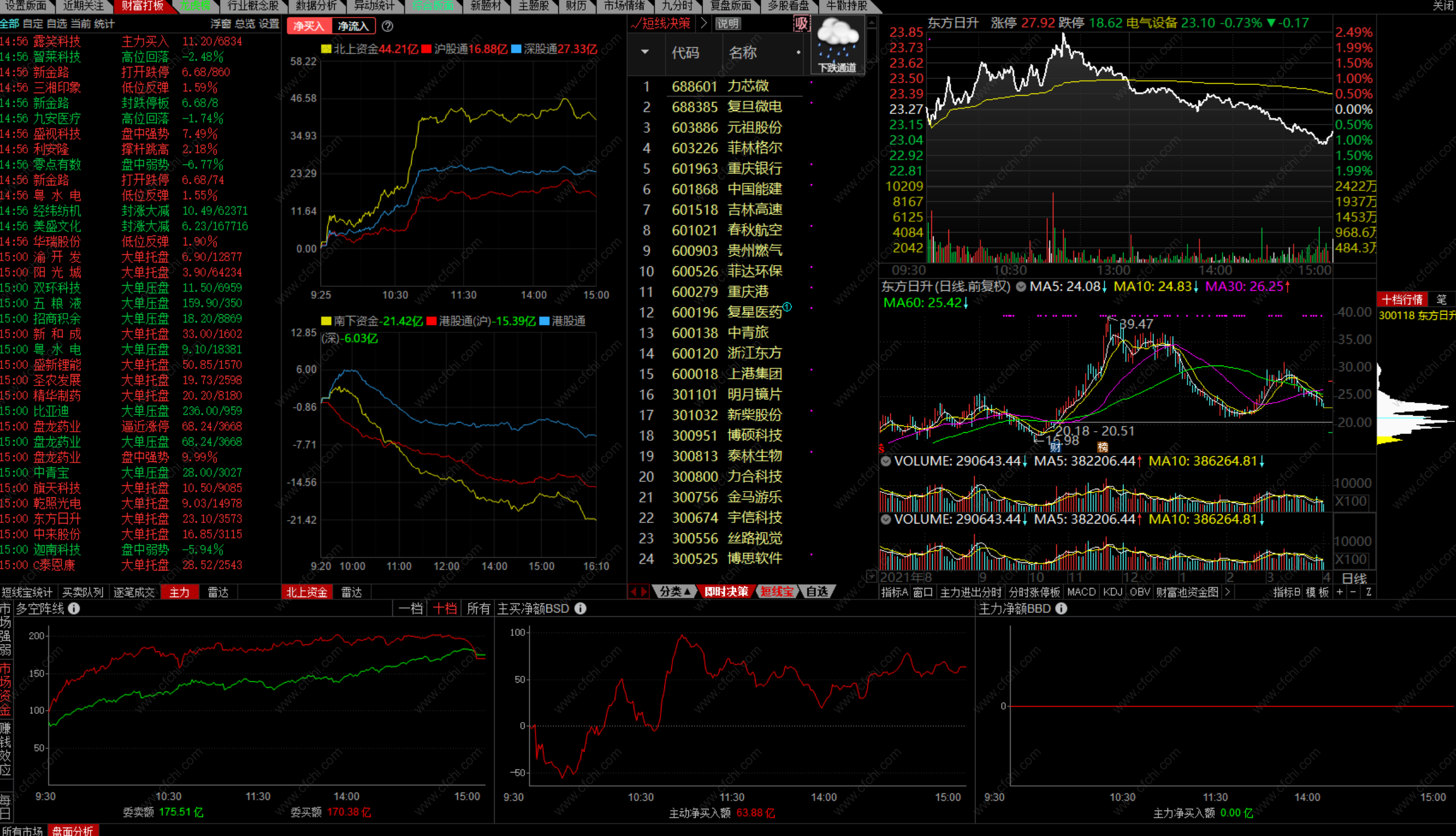Click the help question mark beside 净流入
1456x836 pixels.
(x=388, y=26)
